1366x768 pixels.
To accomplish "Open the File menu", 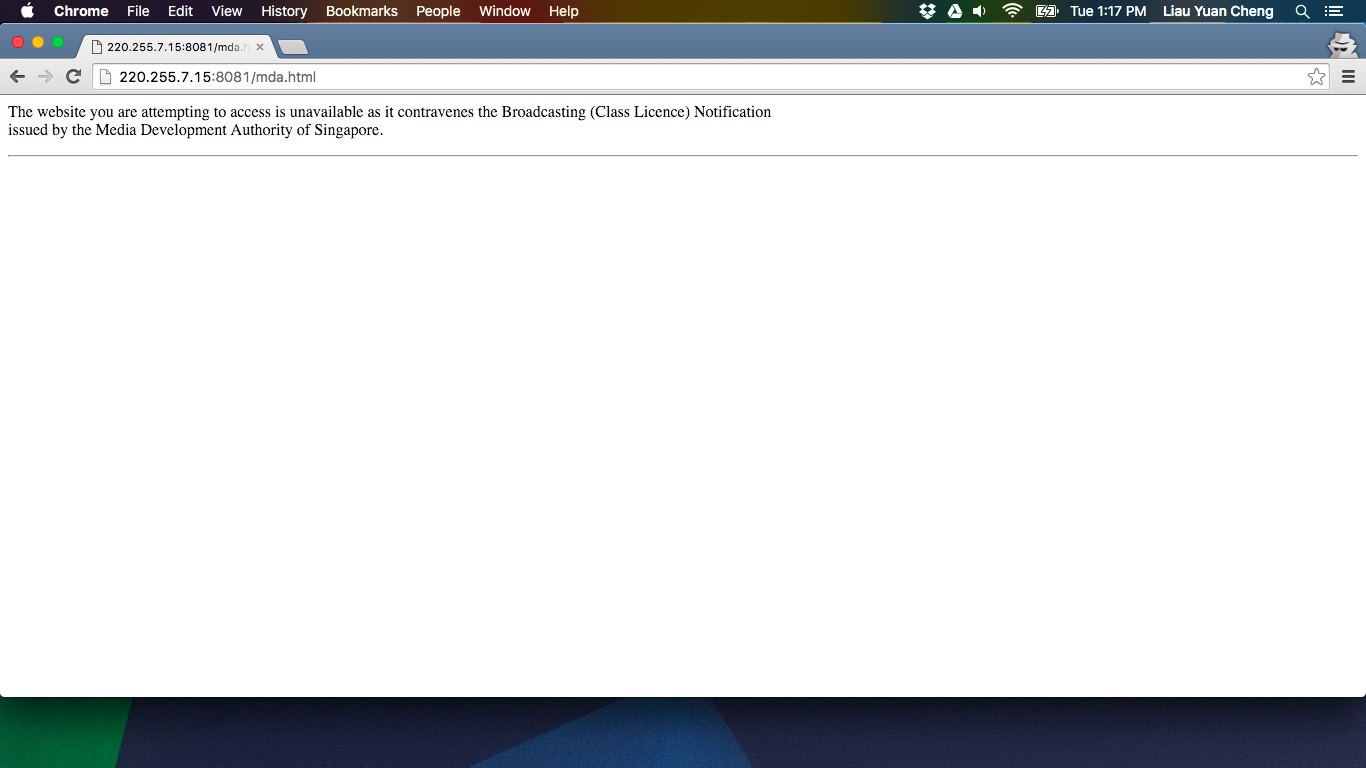I will tap(138, 11).
